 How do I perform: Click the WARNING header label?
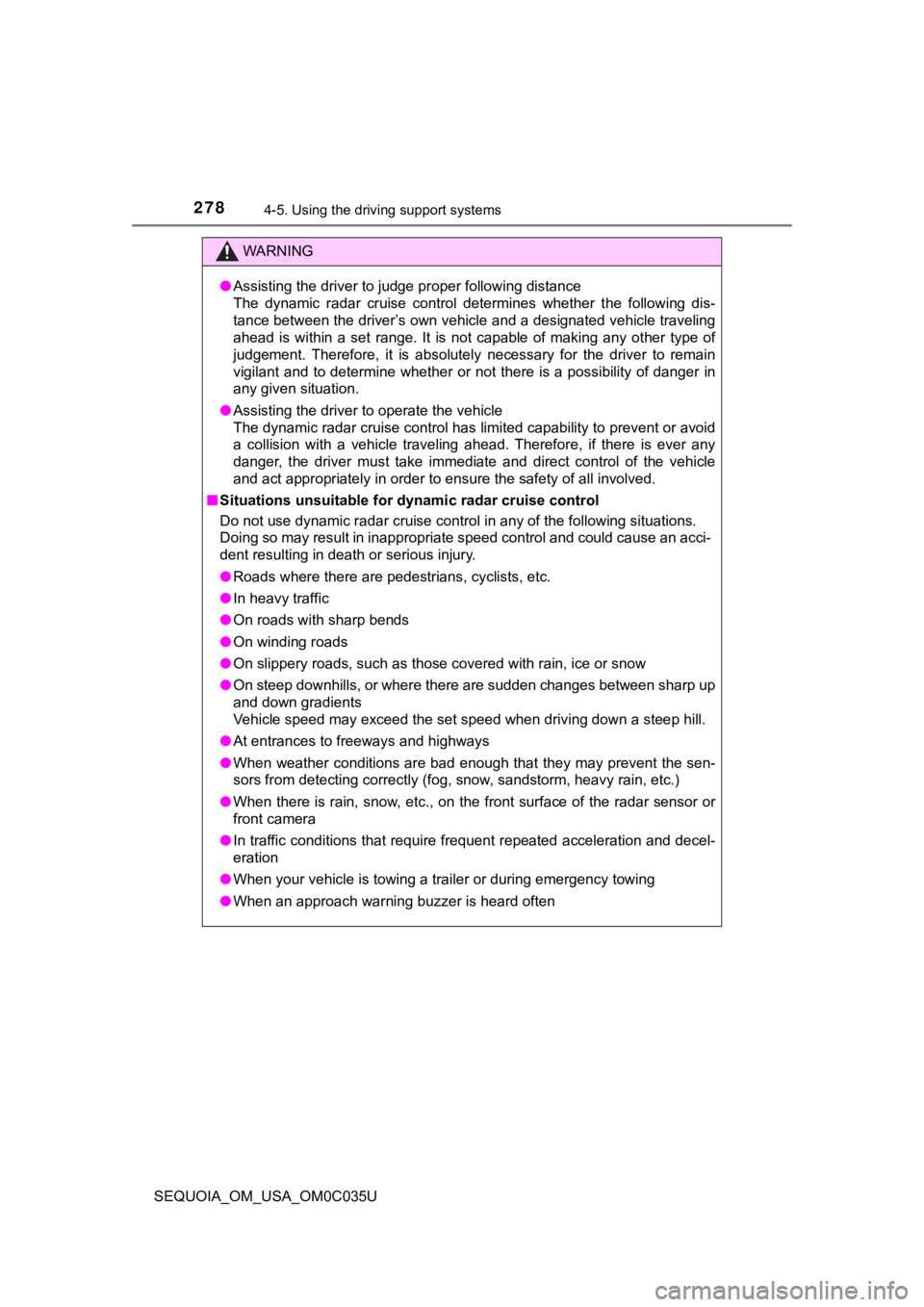(x=278, y=251)
